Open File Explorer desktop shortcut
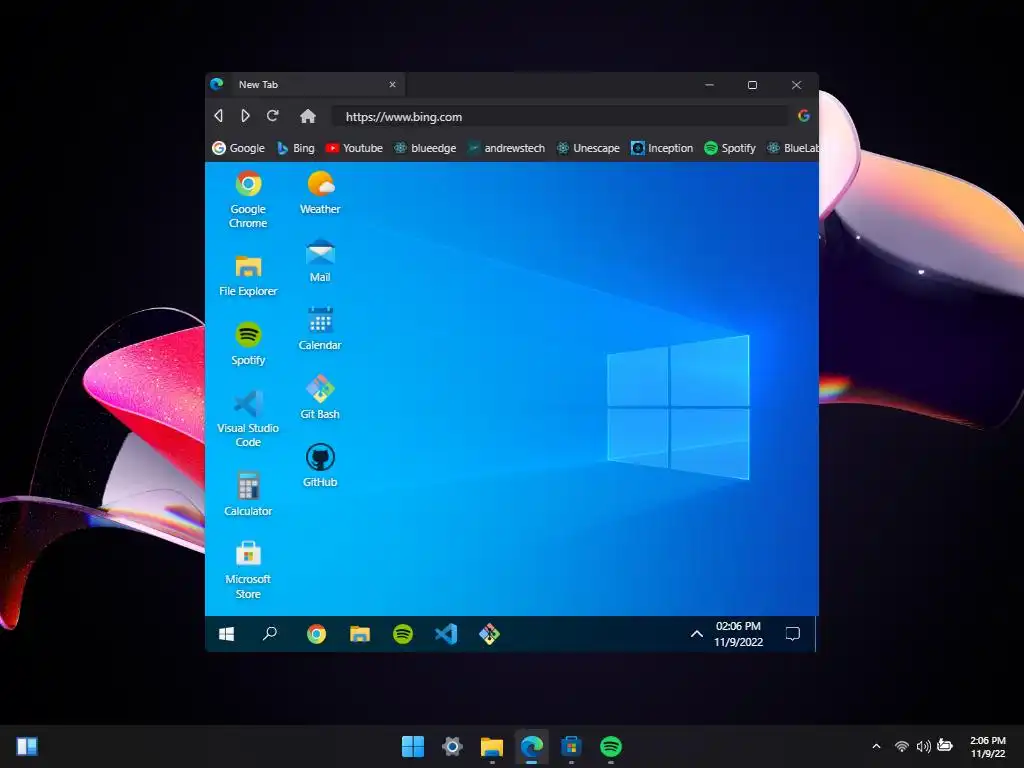 point(248,276)
